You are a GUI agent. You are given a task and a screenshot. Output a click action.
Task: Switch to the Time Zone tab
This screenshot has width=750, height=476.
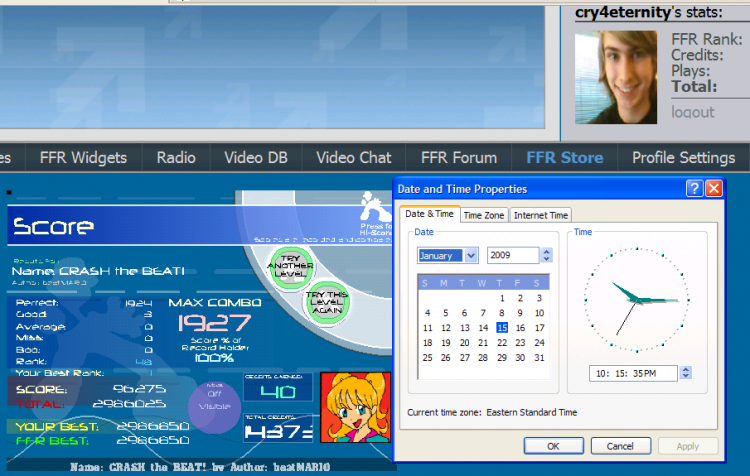point(484,215)
